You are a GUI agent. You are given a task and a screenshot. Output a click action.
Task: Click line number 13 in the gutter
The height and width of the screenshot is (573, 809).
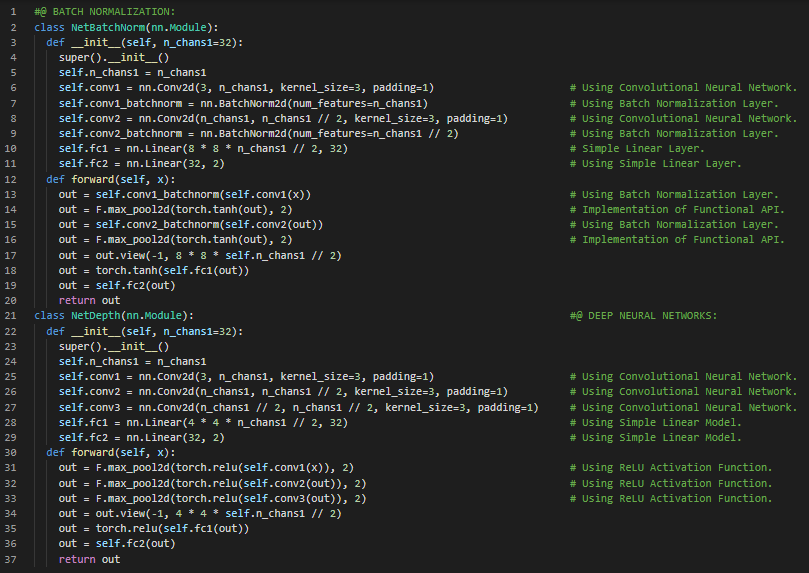(13, 194)
